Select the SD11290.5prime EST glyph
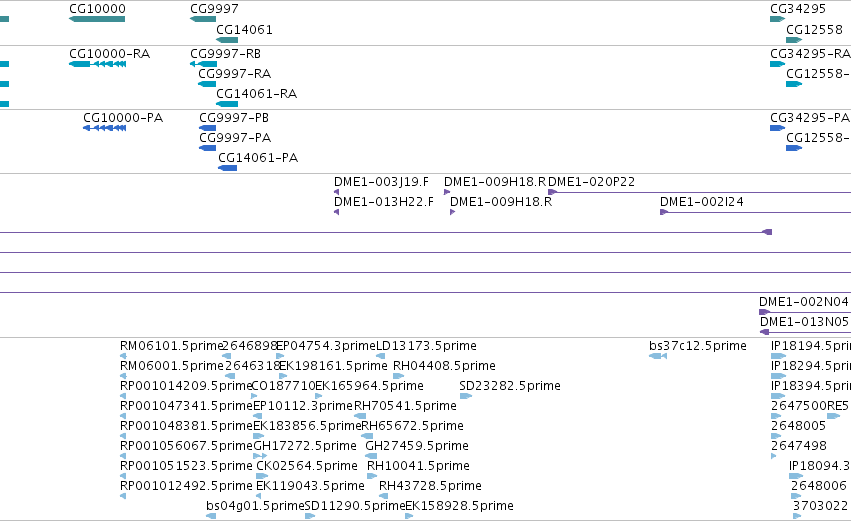 click(x=310, y=516)
